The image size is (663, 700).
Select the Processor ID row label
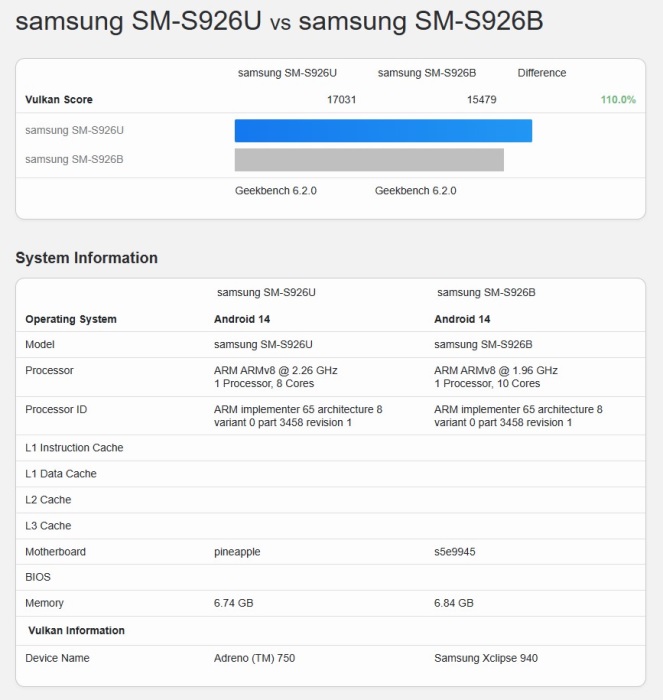(x=56, y=409)
